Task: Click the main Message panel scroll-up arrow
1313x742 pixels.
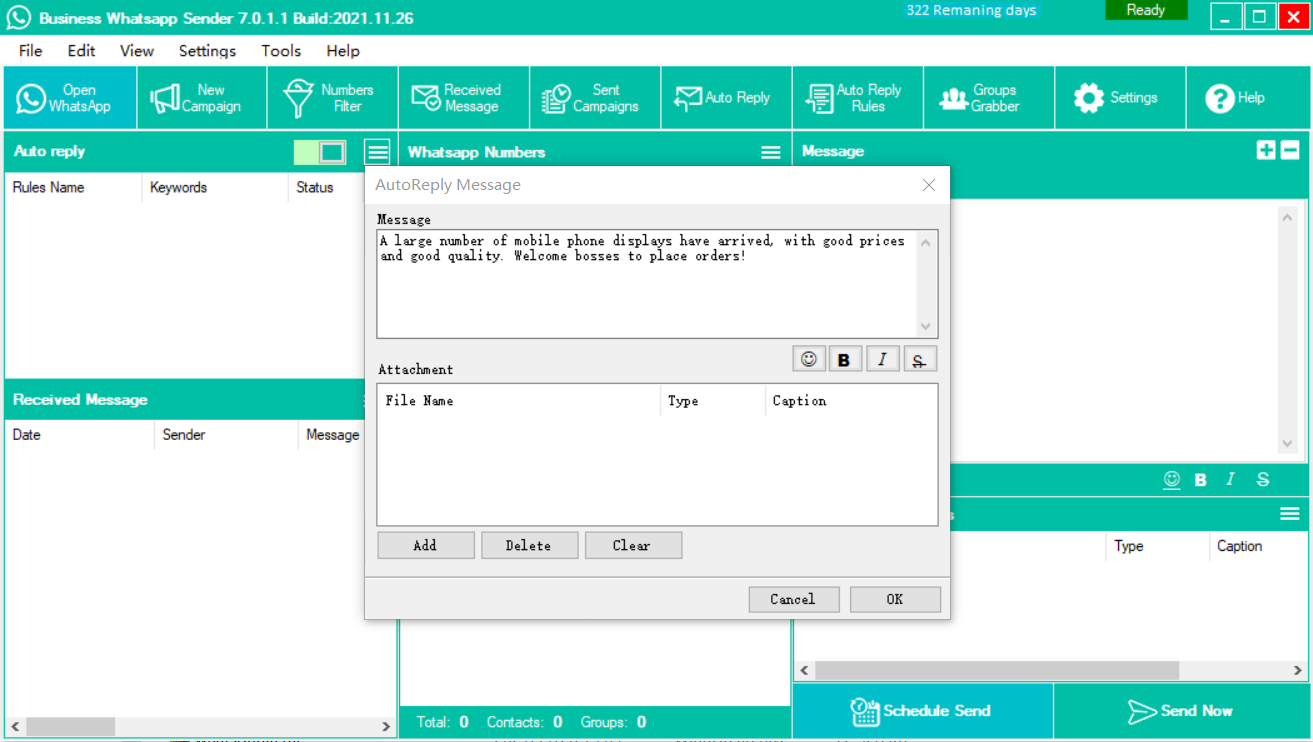Action: [x=1288, y=217]
